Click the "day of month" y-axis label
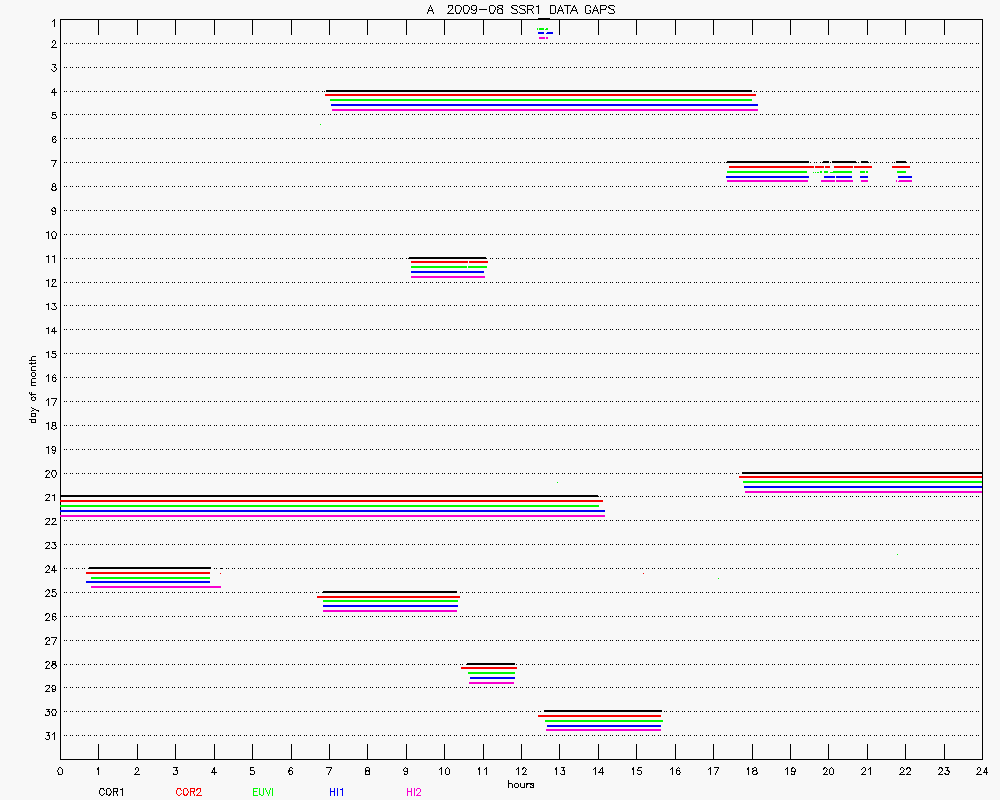Image resolution: width=1000 pixels, height=800 pixels. [x=33, y=390]
